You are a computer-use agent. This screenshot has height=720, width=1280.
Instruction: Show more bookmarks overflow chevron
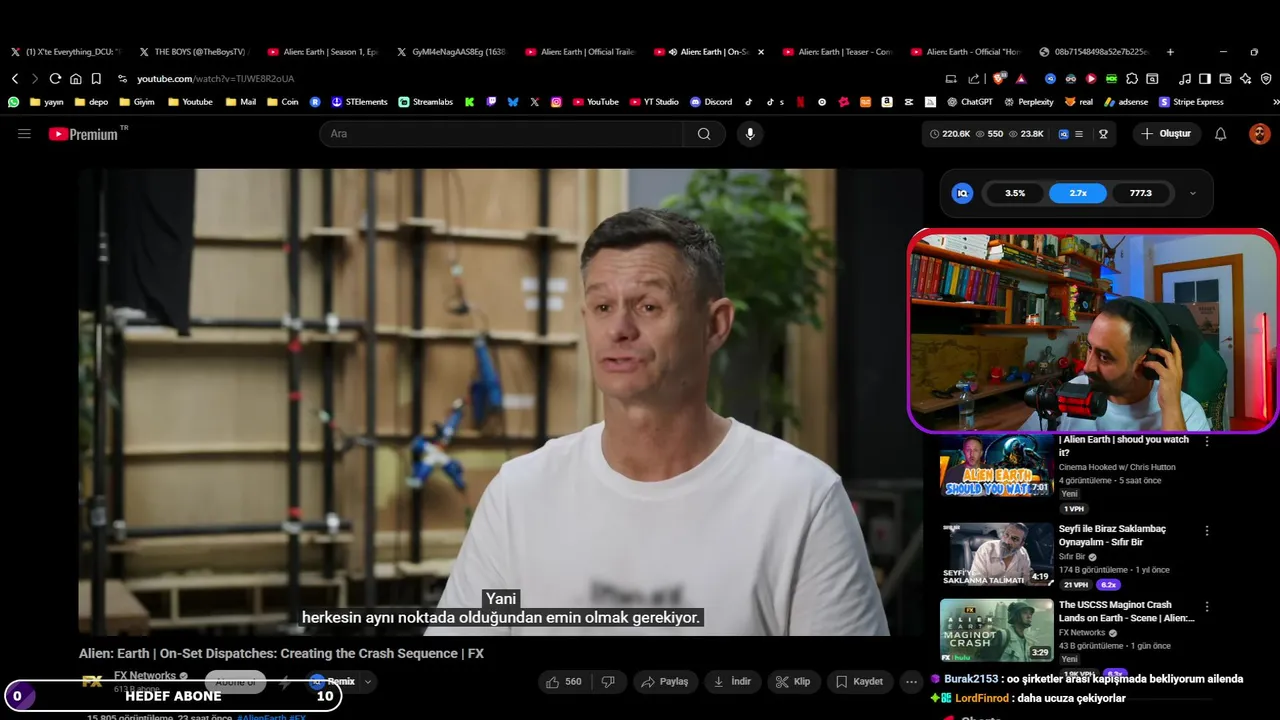(1275, 102)
